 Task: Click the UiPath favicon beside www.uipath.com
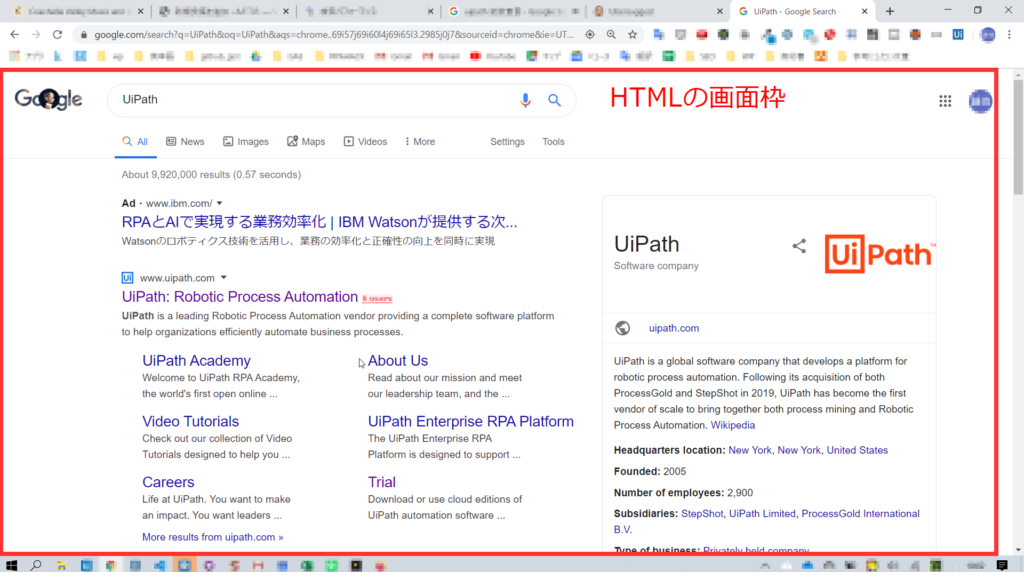point(127,278)
